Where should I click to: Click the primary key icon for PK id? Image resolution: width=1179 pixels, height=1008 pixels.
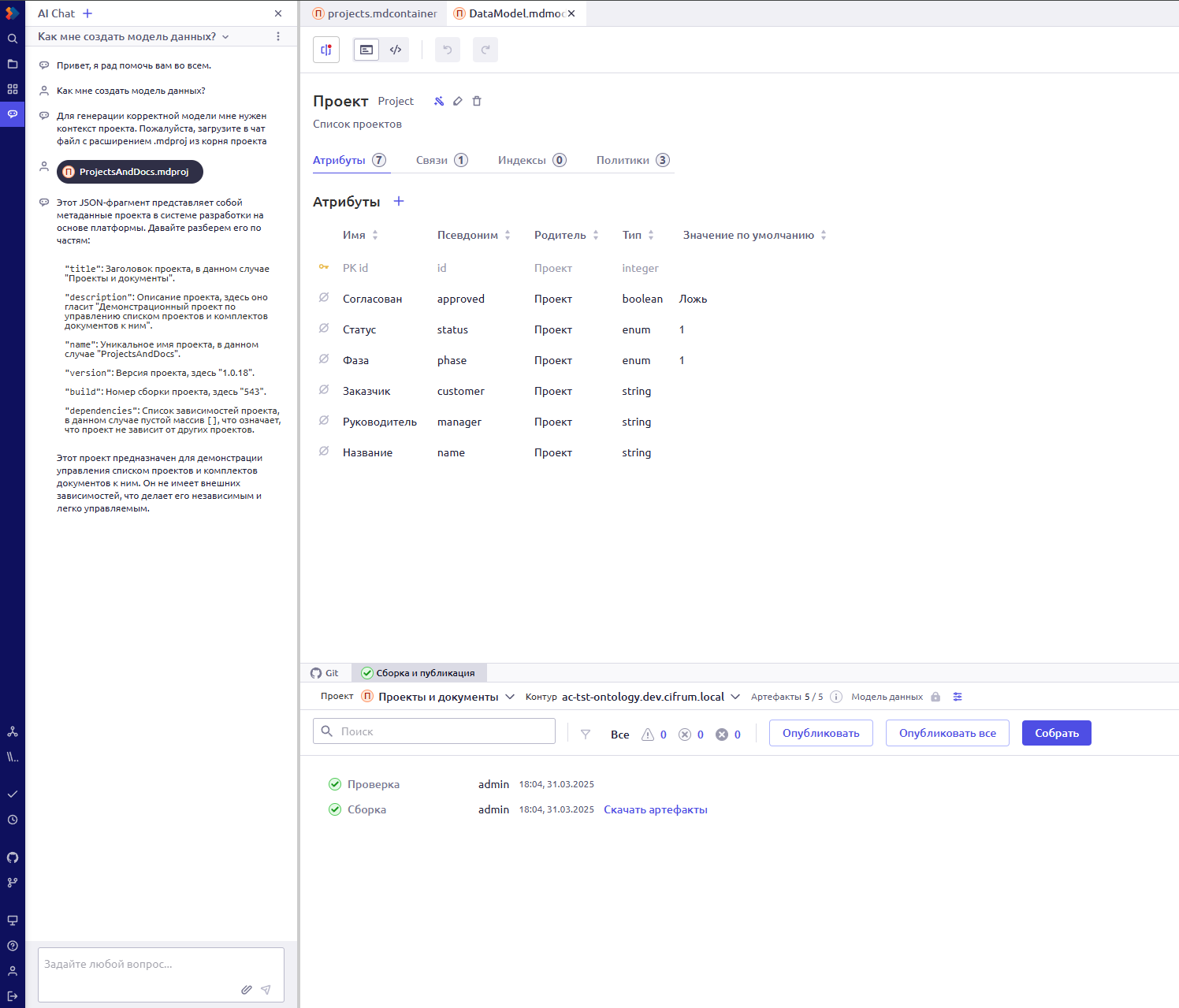(324, 267)
